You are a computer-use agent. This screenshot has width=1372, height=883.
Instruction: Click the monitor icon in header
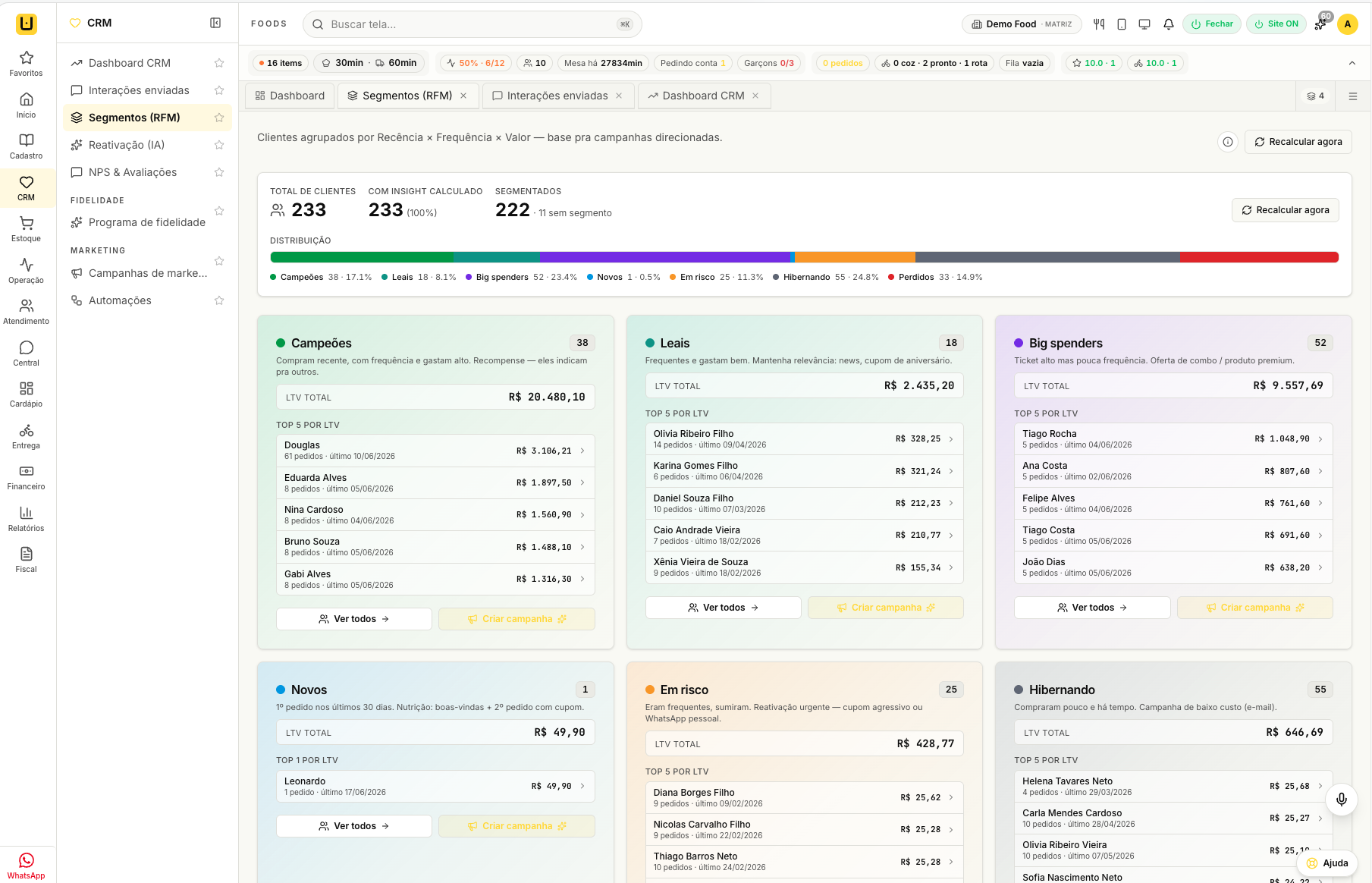point(1144,24)
